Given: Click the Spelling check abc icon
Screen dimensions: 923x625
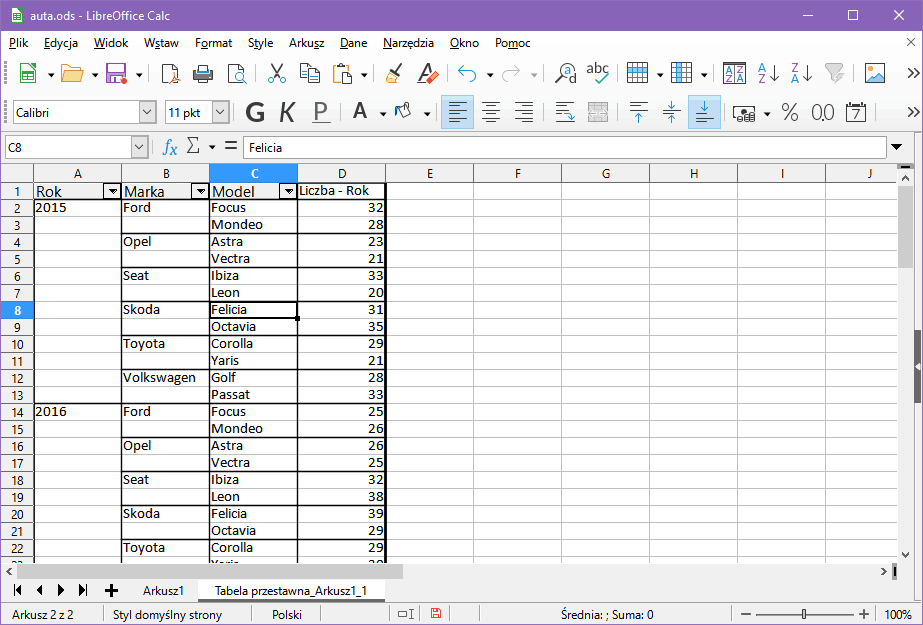Looking at the screenshot, I should coord(598,74).
